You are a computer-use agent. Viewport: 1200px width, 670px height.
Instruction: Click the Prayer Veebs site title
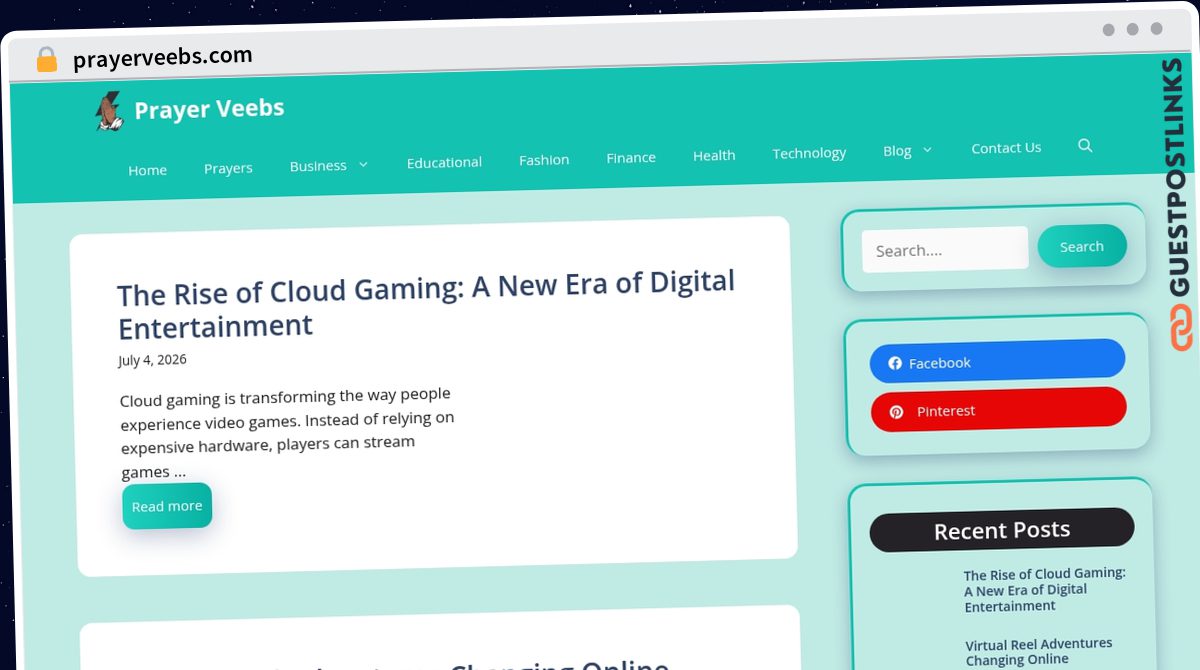tap(209, 109)
